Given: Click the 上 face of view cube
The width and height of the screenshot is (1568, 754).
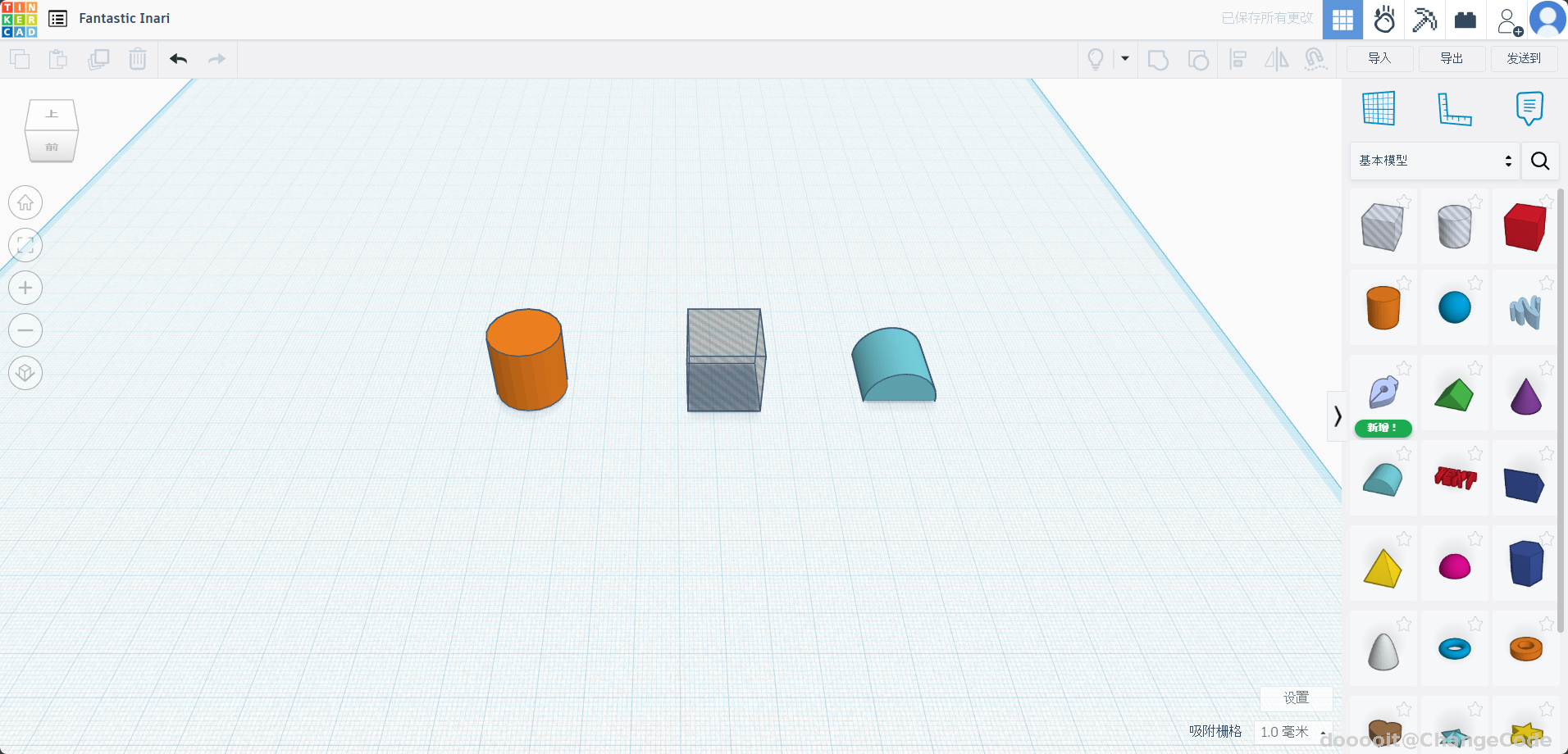Looking at the screenshot, I should pyautogui.click(x=52, y=114).
